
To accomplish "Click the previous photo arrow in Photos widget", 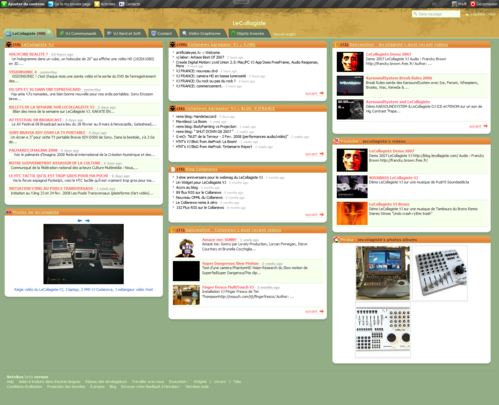I will tap(79, 220).
